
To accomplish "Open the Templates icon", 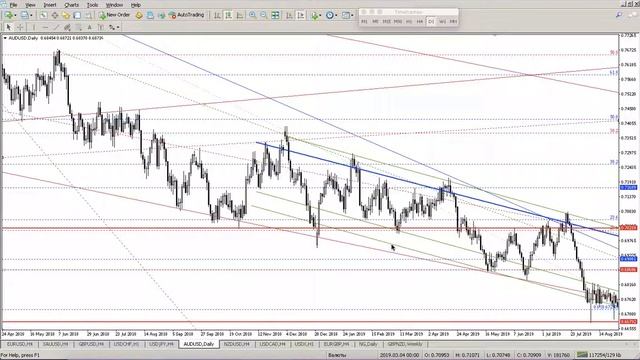I will tap(346, 15).
